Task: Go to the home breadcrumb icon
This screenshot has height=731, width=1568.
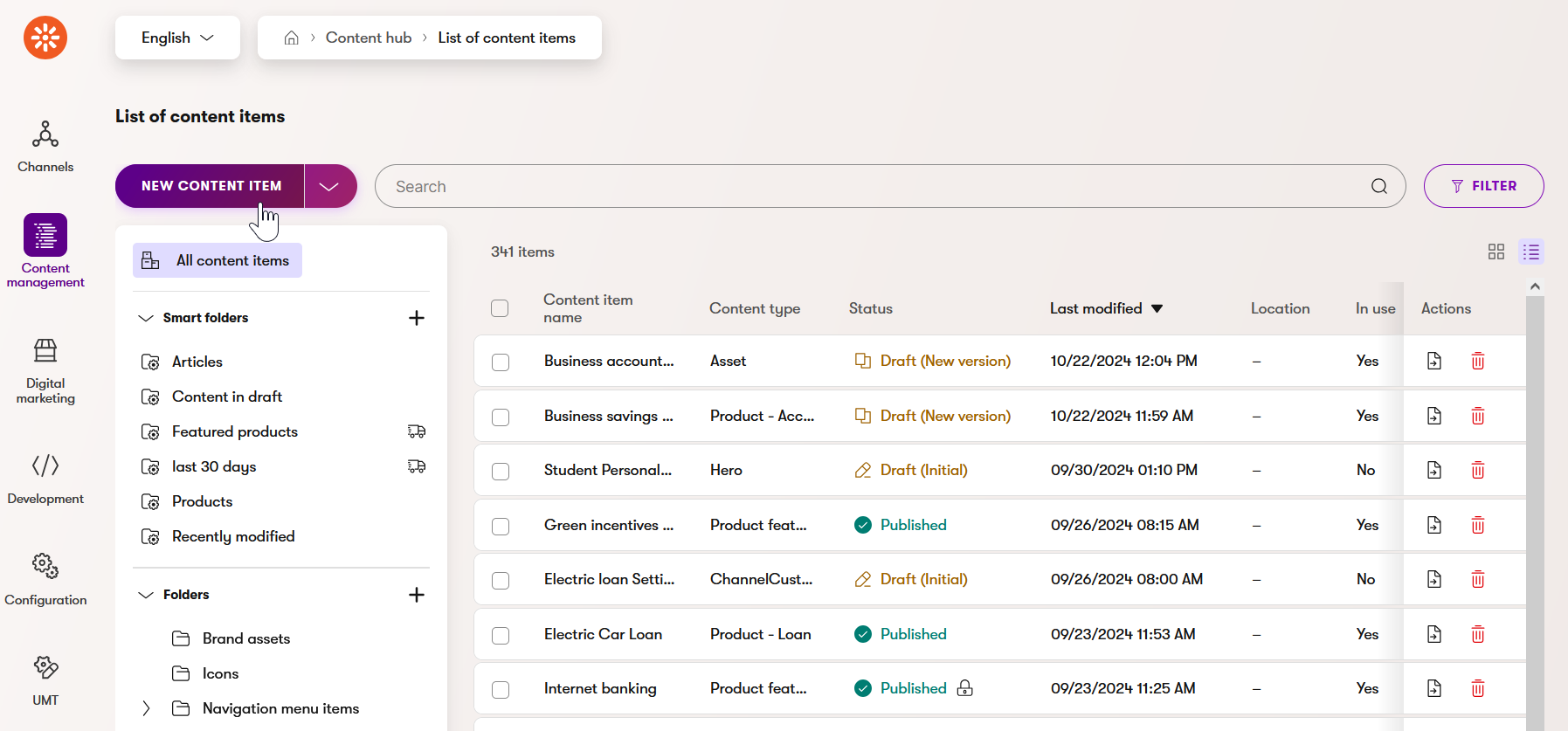Action: coord(292,38)
